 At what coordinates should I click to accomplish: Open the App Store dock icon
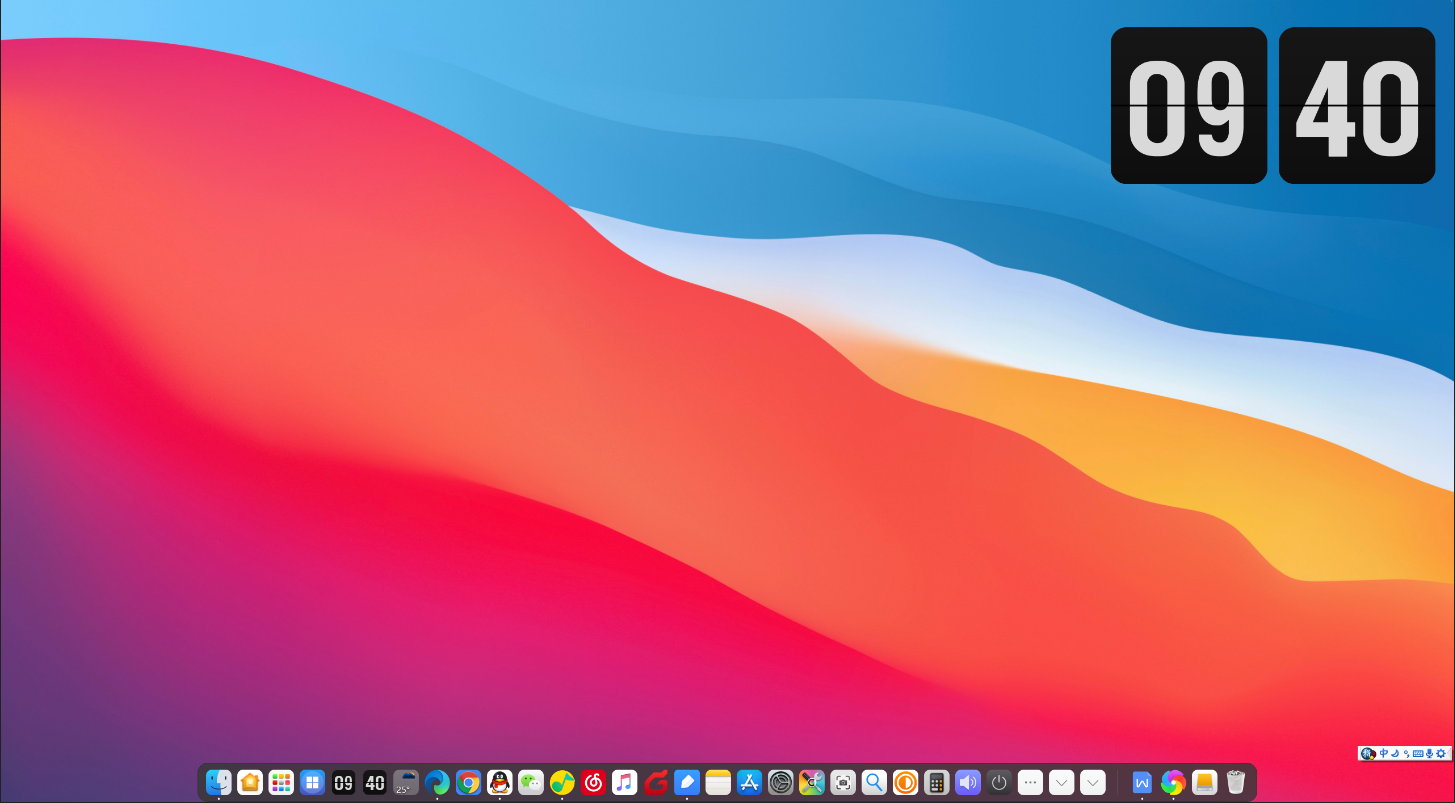coord(749,782)
